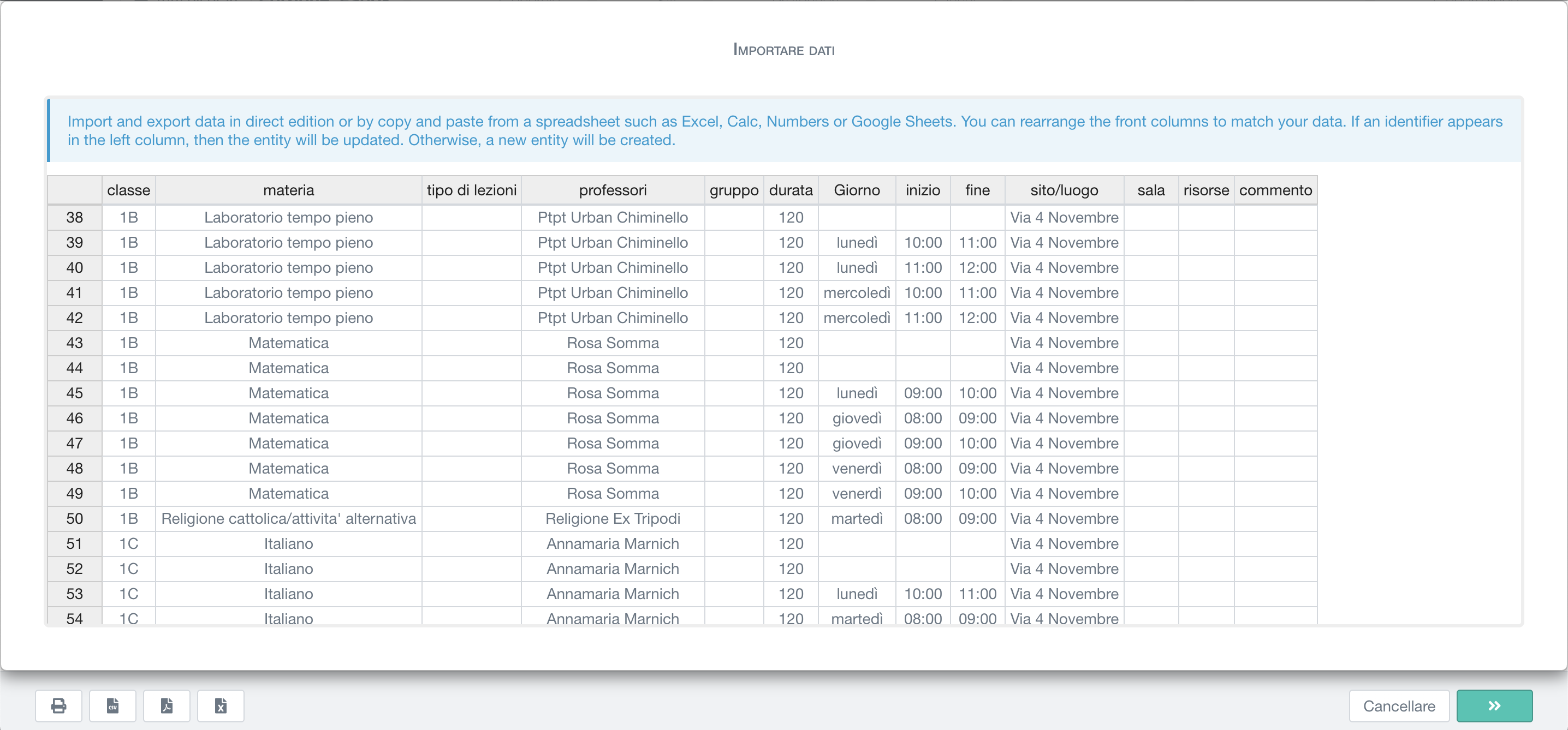
Task: Edit inizio cell of row 46
Action: [923, 418]
